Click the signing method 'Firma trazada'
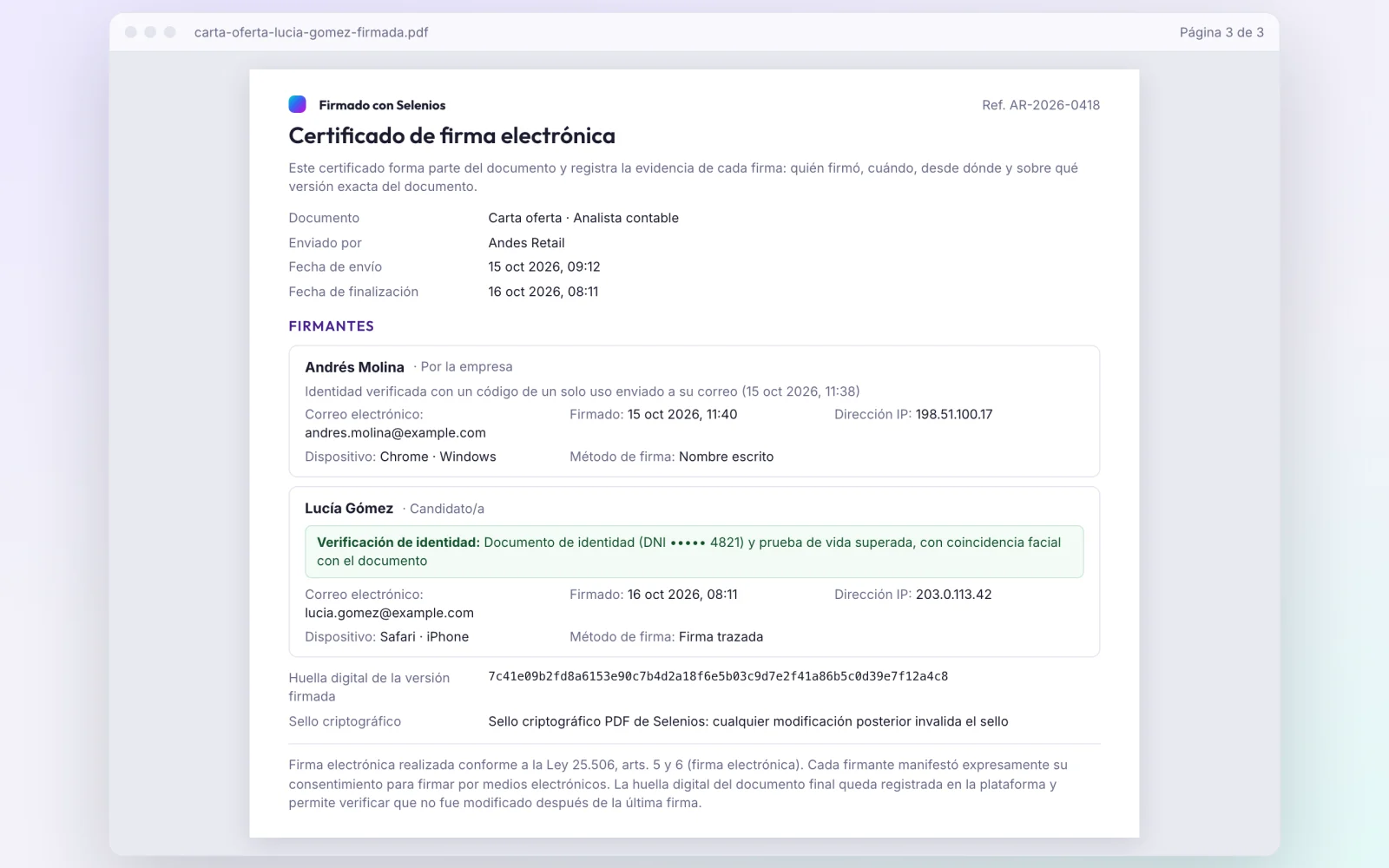 pos(721,636)
